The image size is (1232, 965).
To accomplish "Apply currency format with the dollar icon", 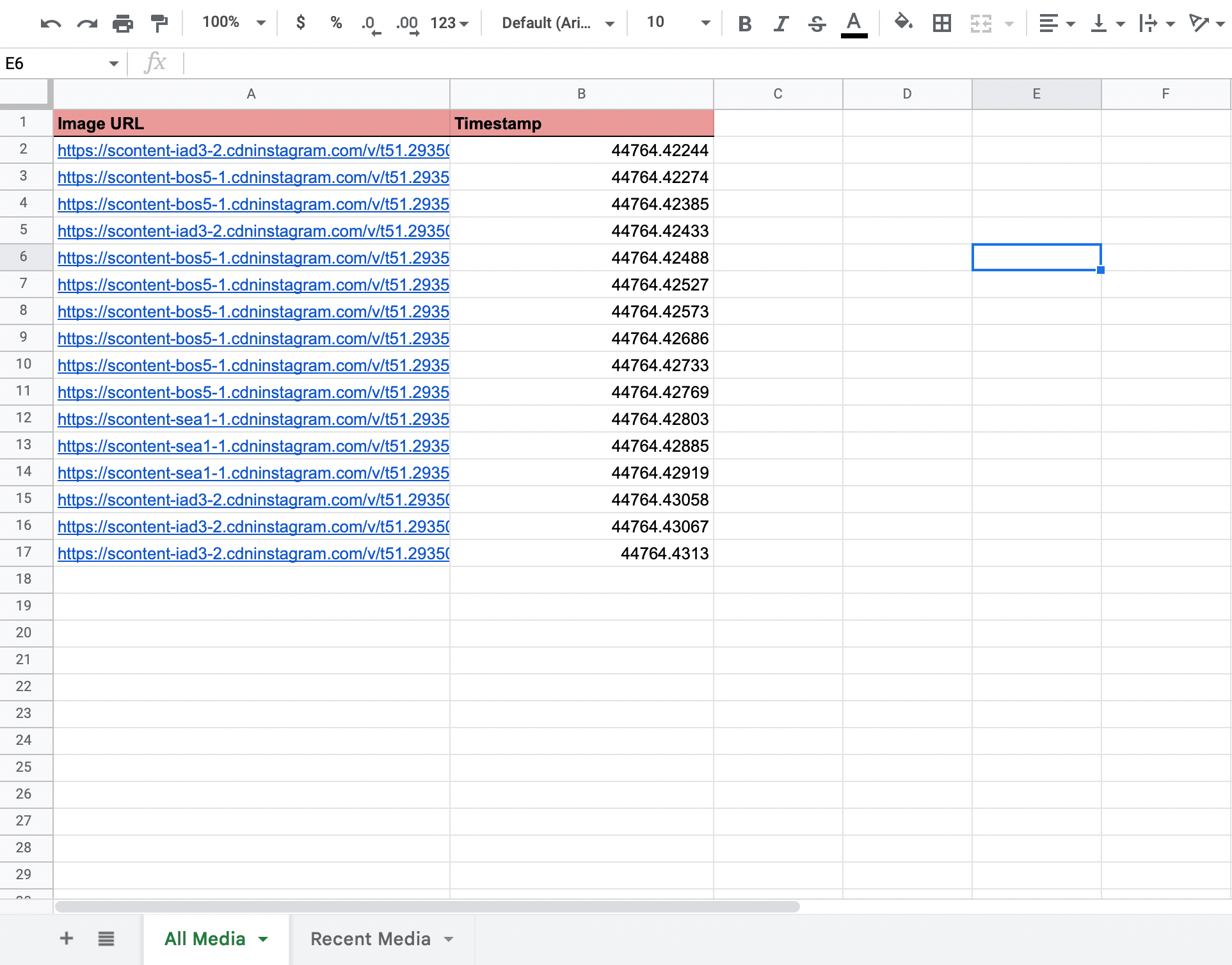I will 300,23.
